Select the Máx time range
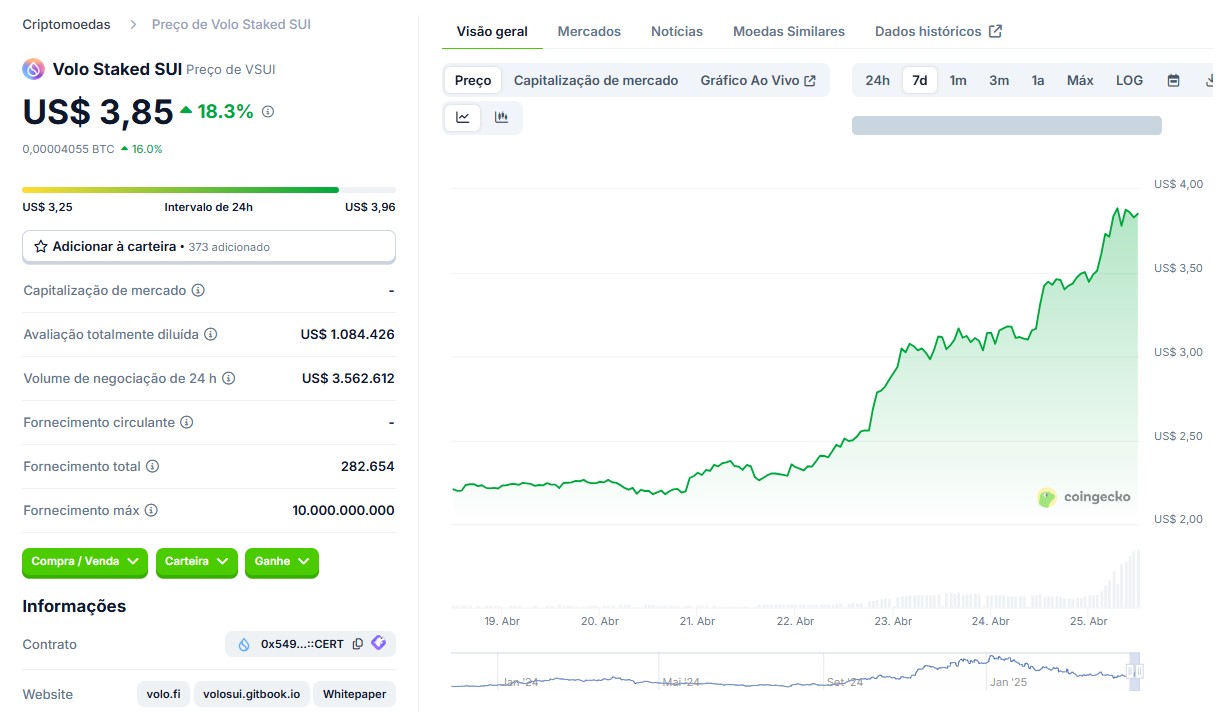 (1080, 80)
